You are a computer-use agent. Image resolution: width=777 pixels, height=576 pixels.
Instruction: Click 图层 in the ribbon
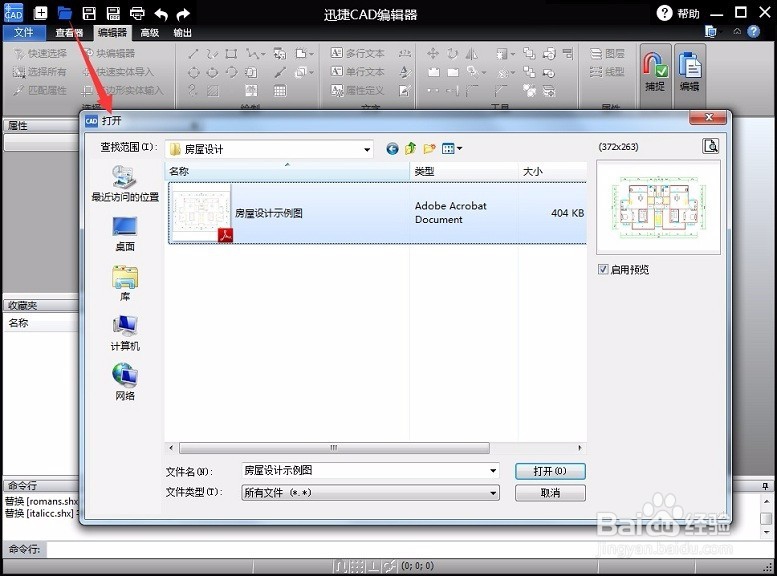[x=607, y=54]
